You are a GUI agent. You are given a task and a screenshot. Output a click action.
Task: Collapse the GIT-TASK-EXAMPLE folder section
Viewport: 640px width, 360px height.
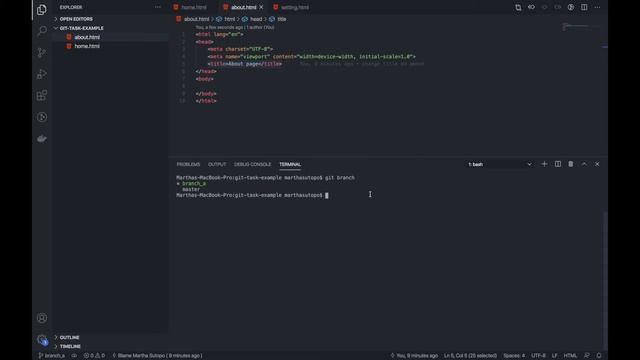(x=81, y=28)
